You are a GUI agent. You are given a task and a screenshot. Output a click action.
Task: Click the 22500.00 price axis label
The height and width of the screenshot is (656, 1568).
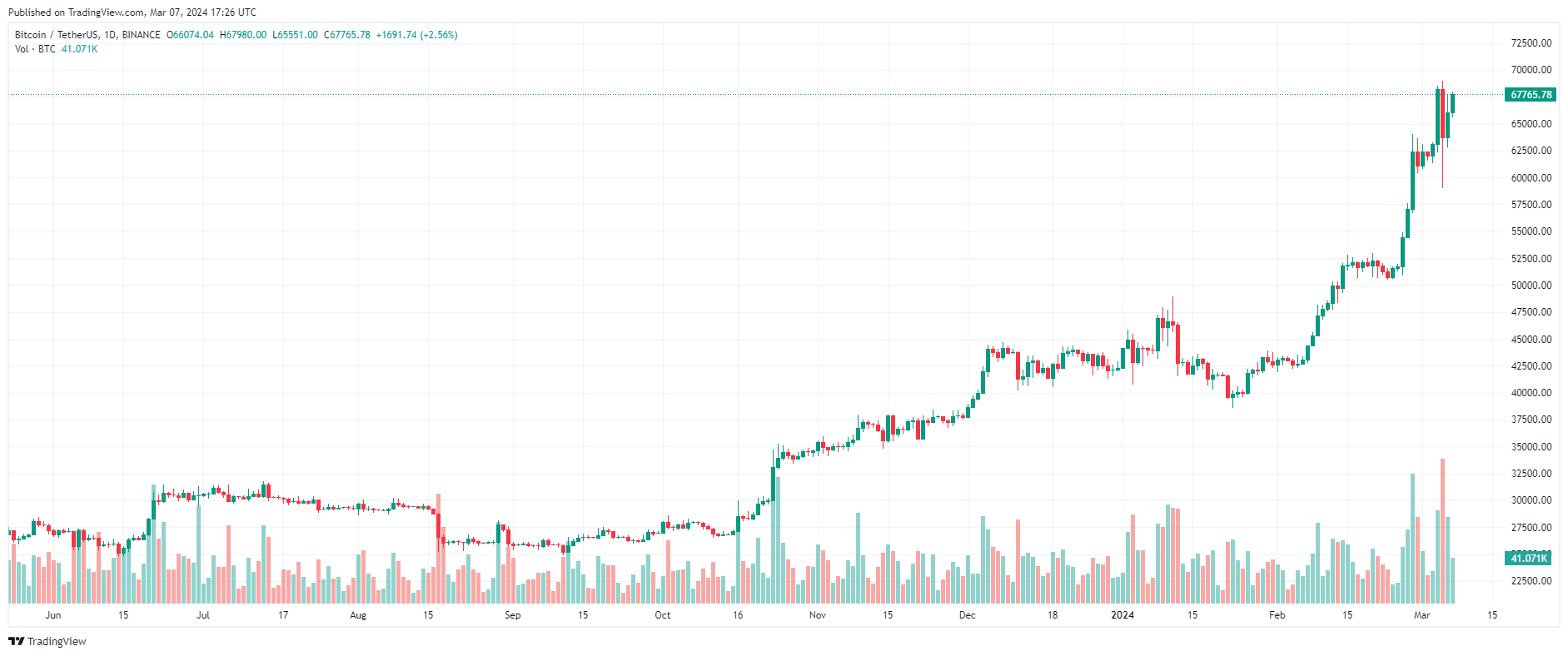click(x=1531, y=581)
